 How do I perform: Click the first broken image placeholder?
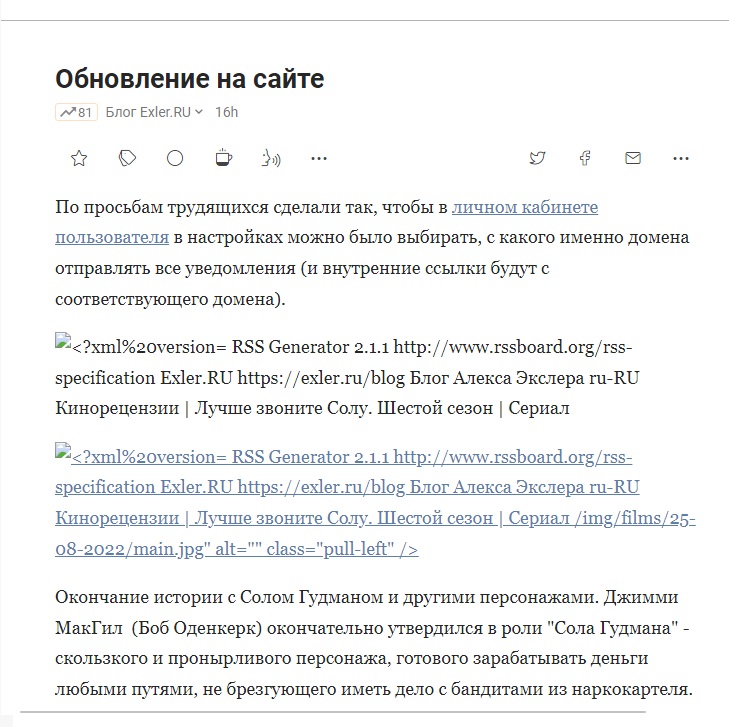(x=63, y=345)
